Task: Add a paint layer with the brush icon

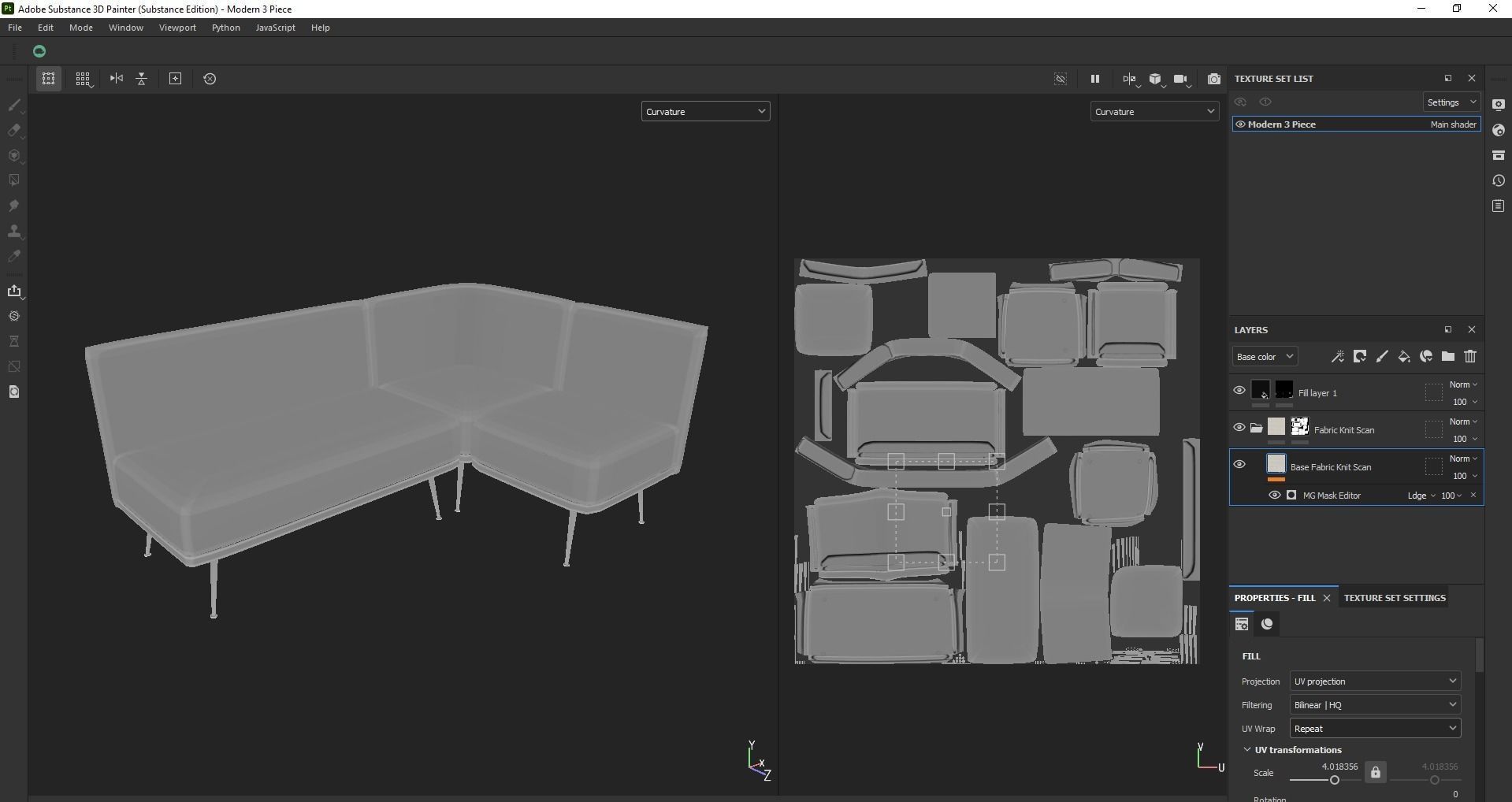Action: click(x=1382, y=357)
